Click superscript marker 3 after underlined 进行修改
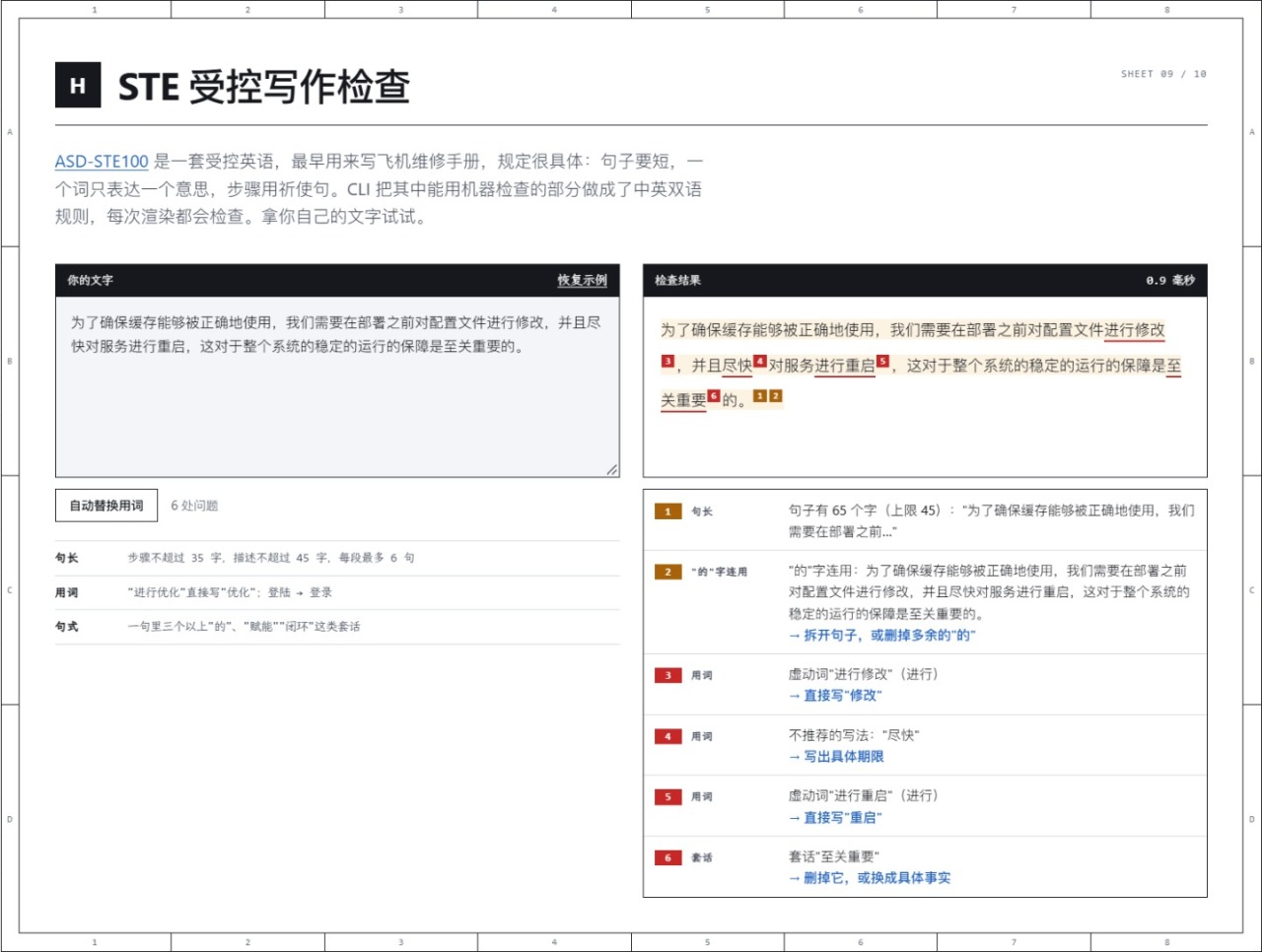This screenshot has width=1262, height=952. click(x=667, y=362)
